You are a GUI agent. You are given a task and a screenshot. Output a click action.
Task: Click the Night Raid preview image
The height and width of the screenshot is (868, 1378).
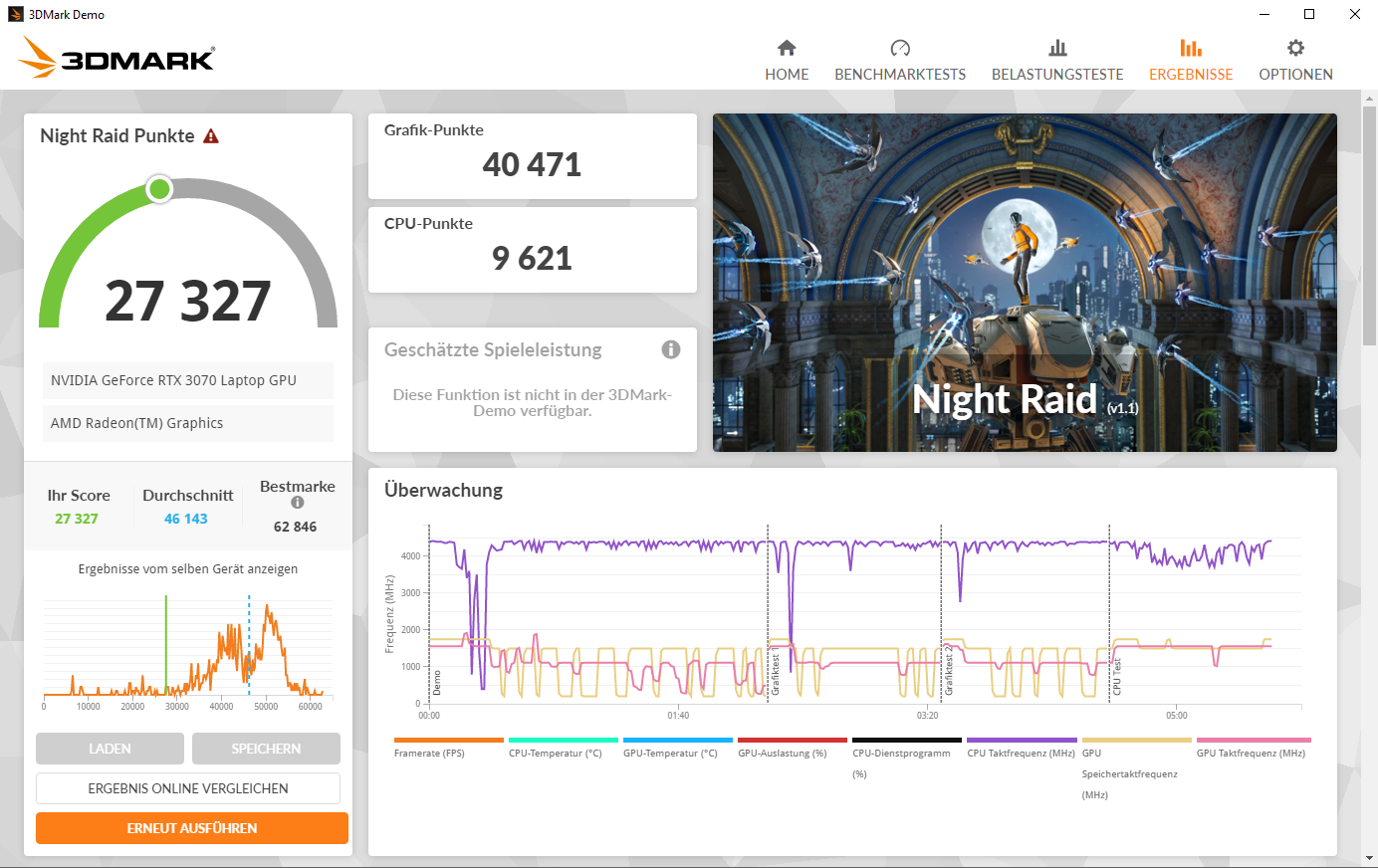[1025, 283]
